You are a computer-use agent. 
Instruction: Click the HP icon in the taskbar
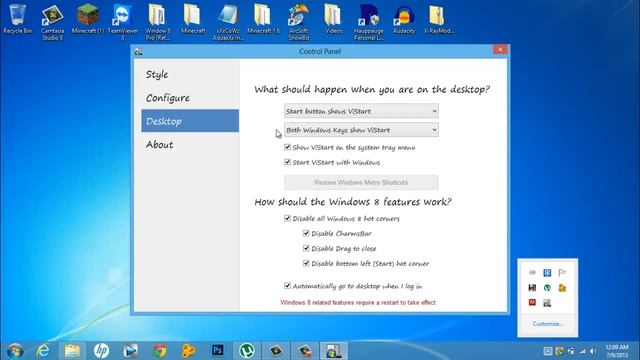coord(101,351)
